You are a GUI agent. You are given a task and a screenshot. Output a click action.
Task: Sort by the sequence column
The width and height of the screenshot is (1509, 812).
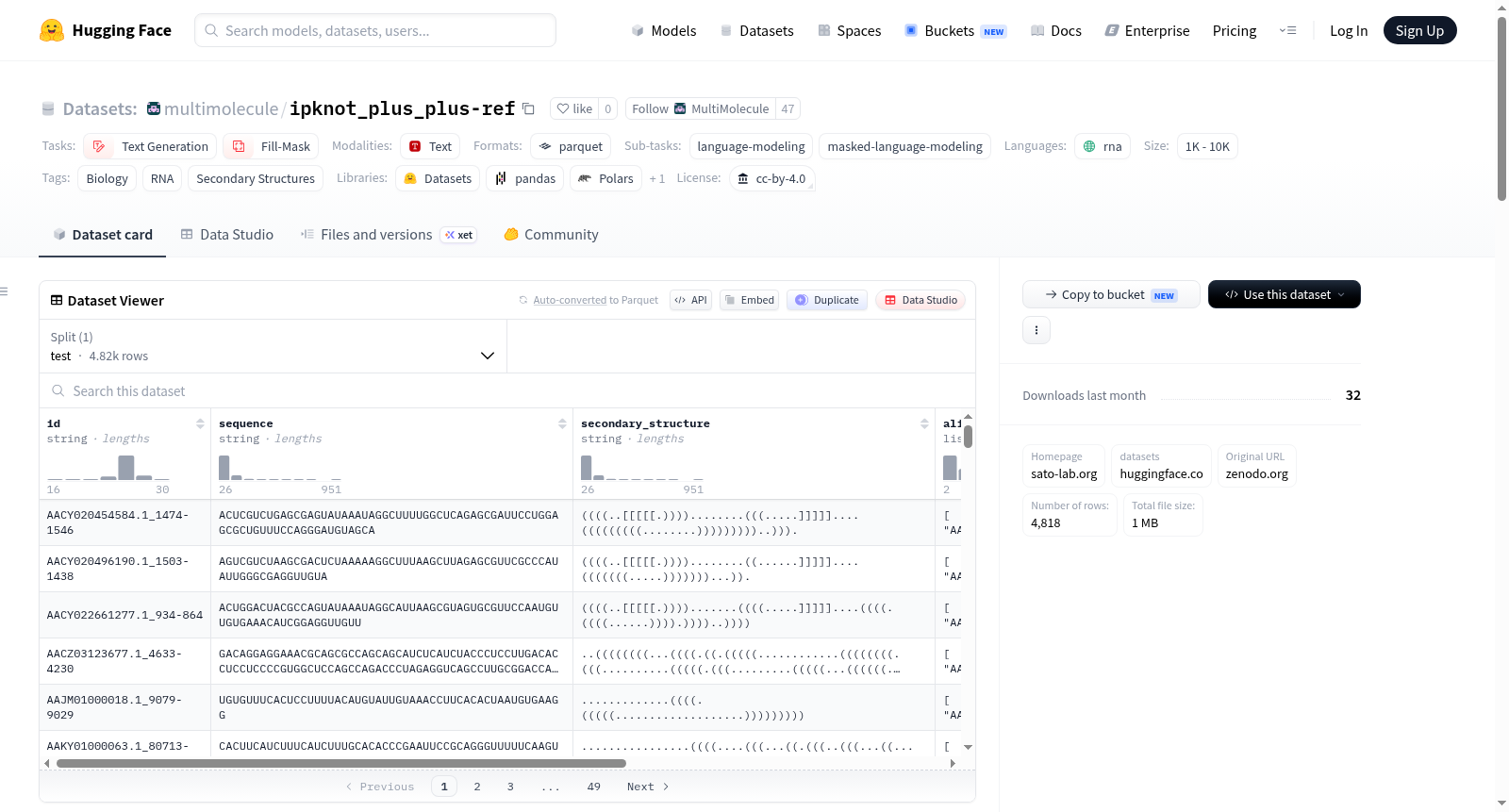point(562,423)
